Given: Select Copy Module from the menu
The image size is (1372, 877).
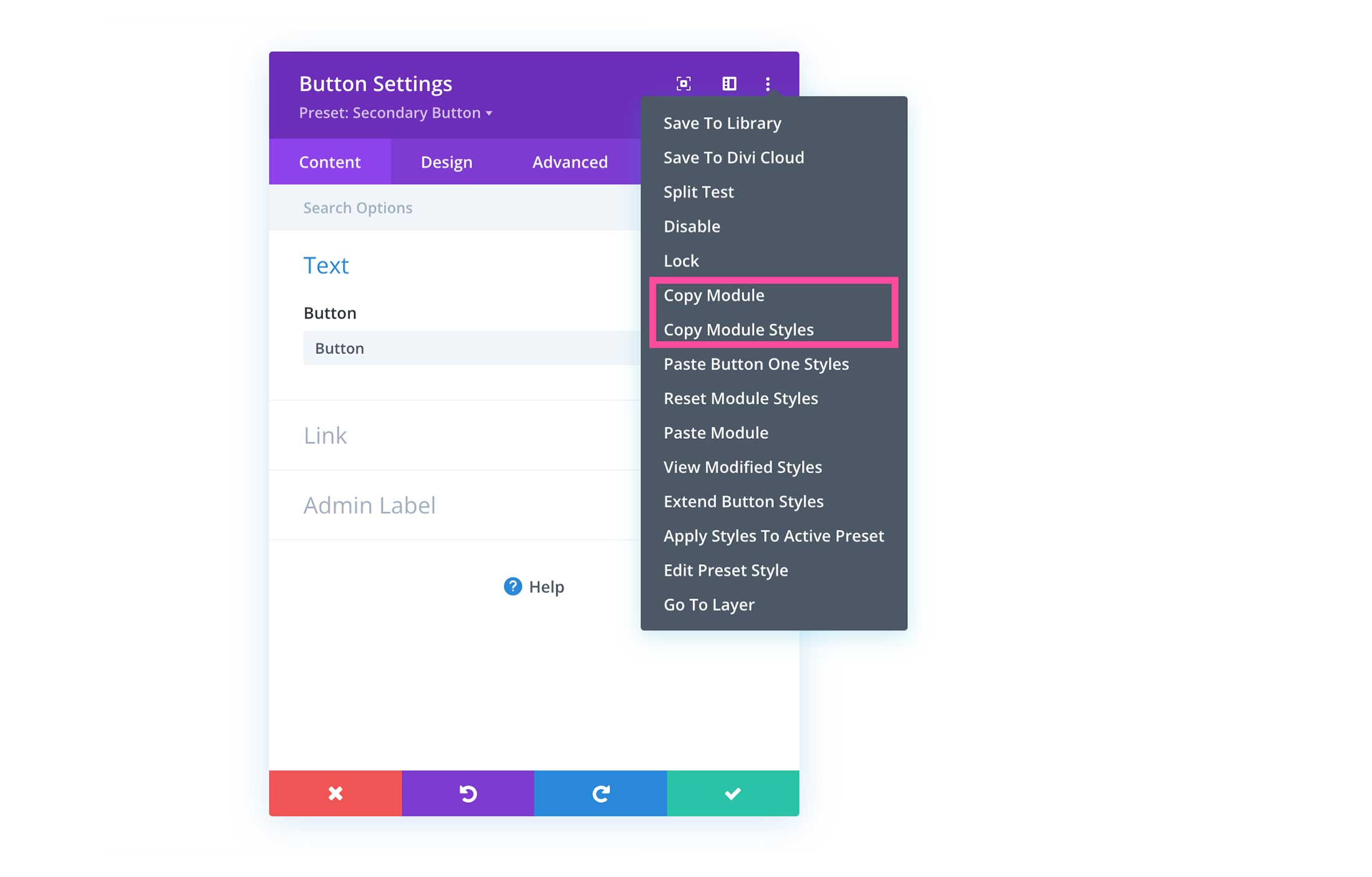Looking at the screenshot, I should (714, 295).
